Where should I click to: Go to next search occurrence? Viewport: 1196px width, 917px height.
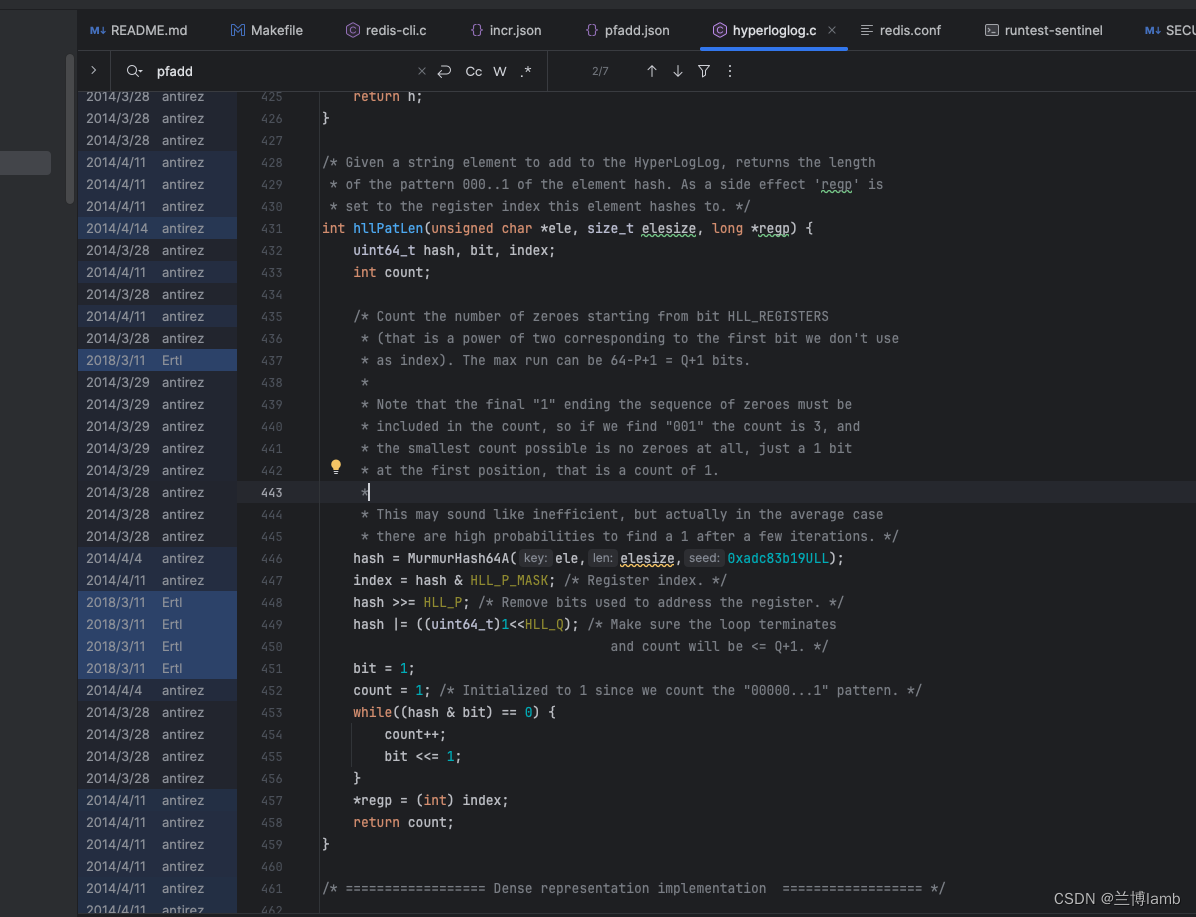point(677,71)
